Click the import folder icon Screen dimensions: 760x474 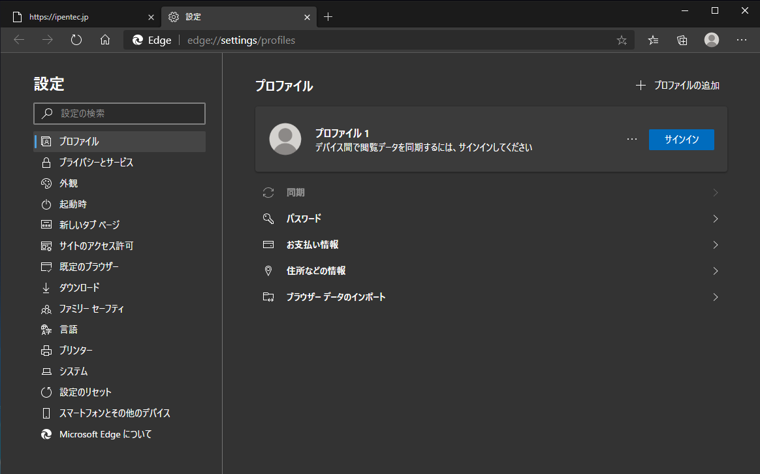point(268,297)
